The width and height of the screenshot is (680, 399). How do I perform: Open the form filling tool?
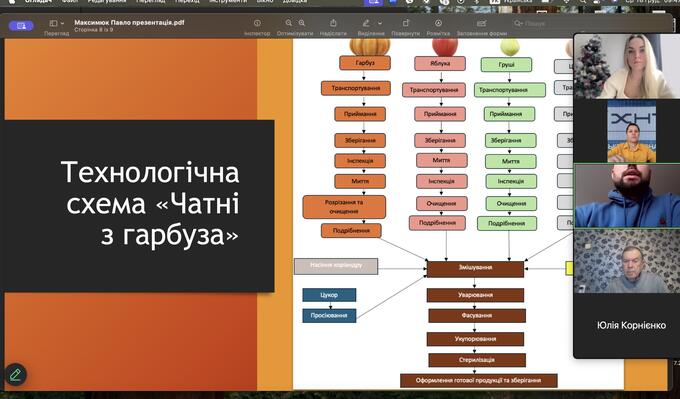coord(481,23)
